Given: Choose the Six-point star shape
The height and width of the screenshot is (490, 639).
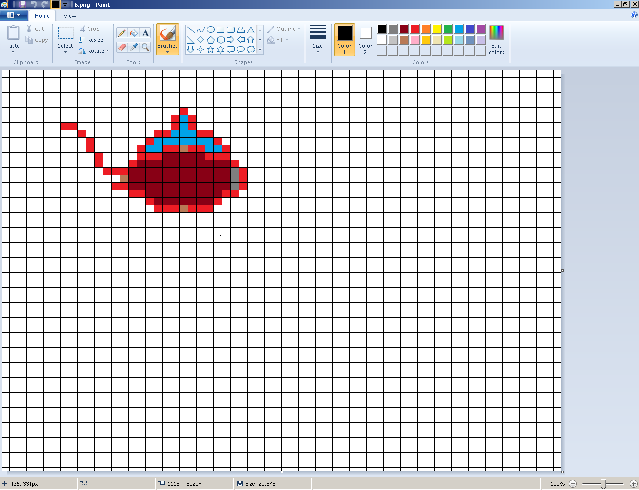Looking at the screenshot, I should coord(220,49).
